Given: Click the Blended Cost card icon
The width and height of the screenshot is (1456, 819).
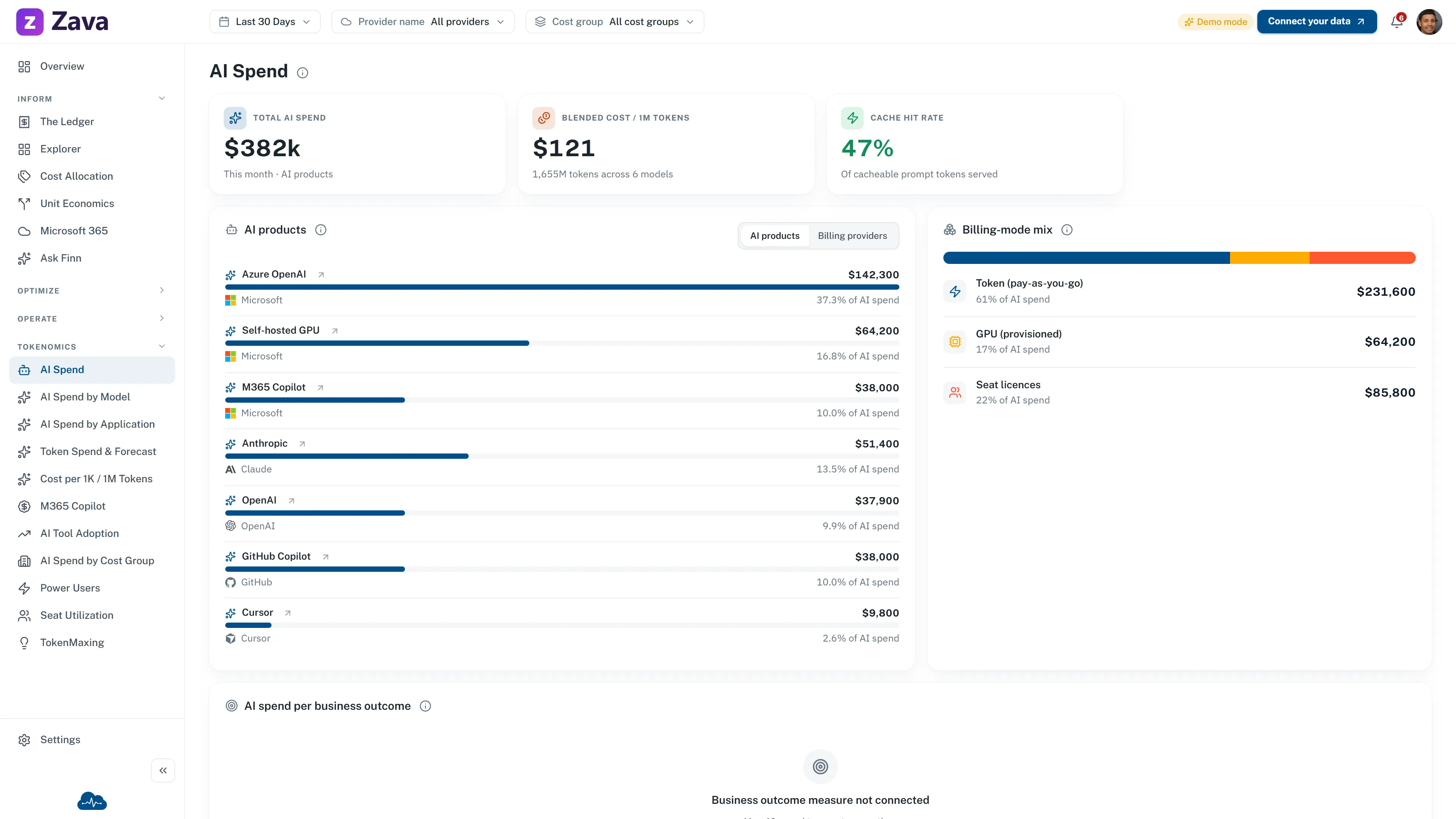Looking at the screenshot, I should pos(544,118).
